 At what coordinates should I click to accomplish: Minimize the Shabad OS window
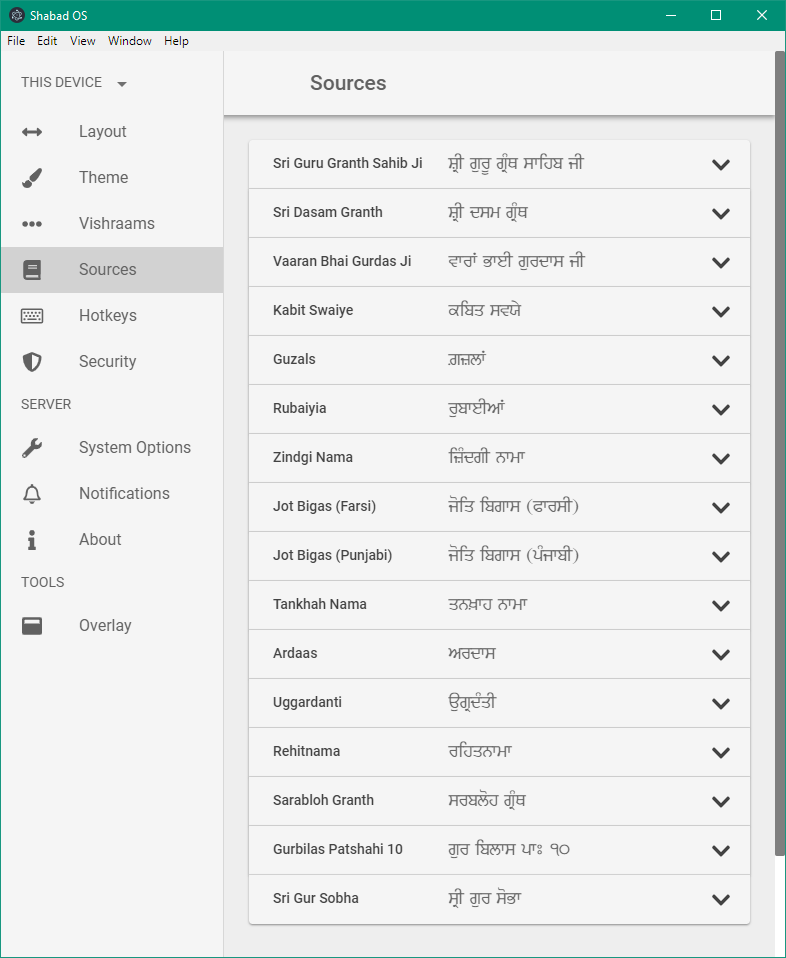[x=671, y=15]
